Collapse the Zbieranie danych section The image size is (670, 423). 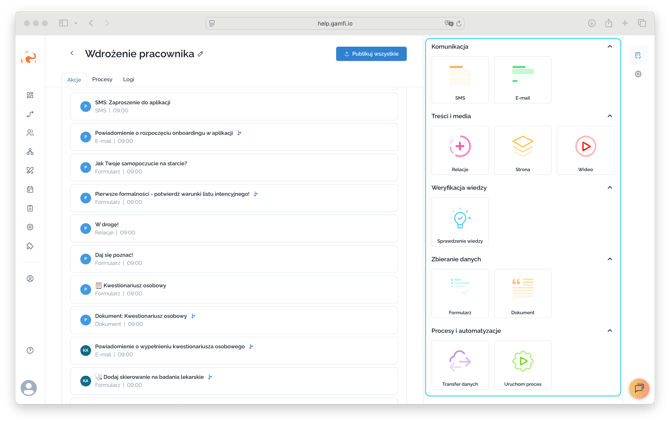click(610, 259)
